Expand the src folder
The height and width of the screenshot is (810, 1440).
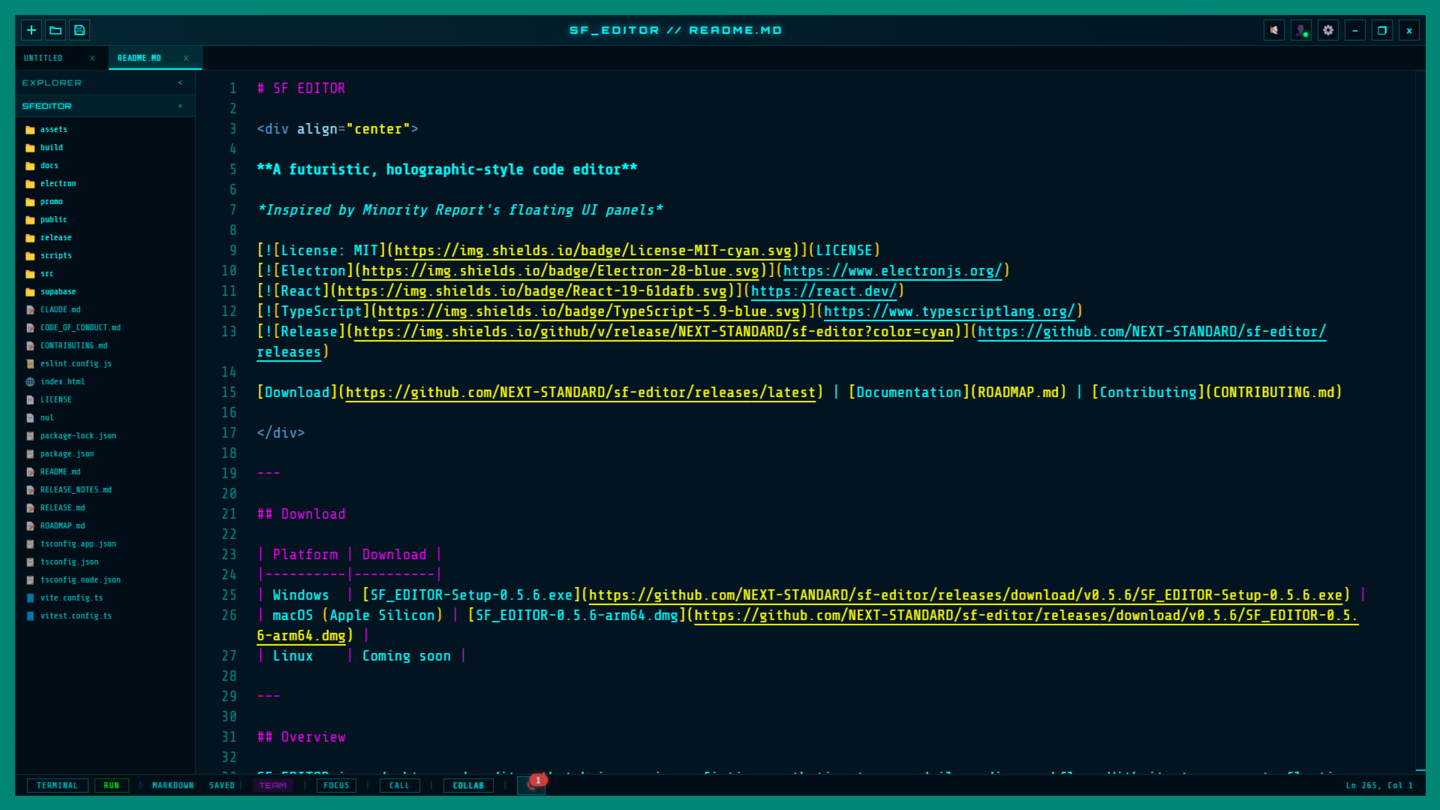47,273
